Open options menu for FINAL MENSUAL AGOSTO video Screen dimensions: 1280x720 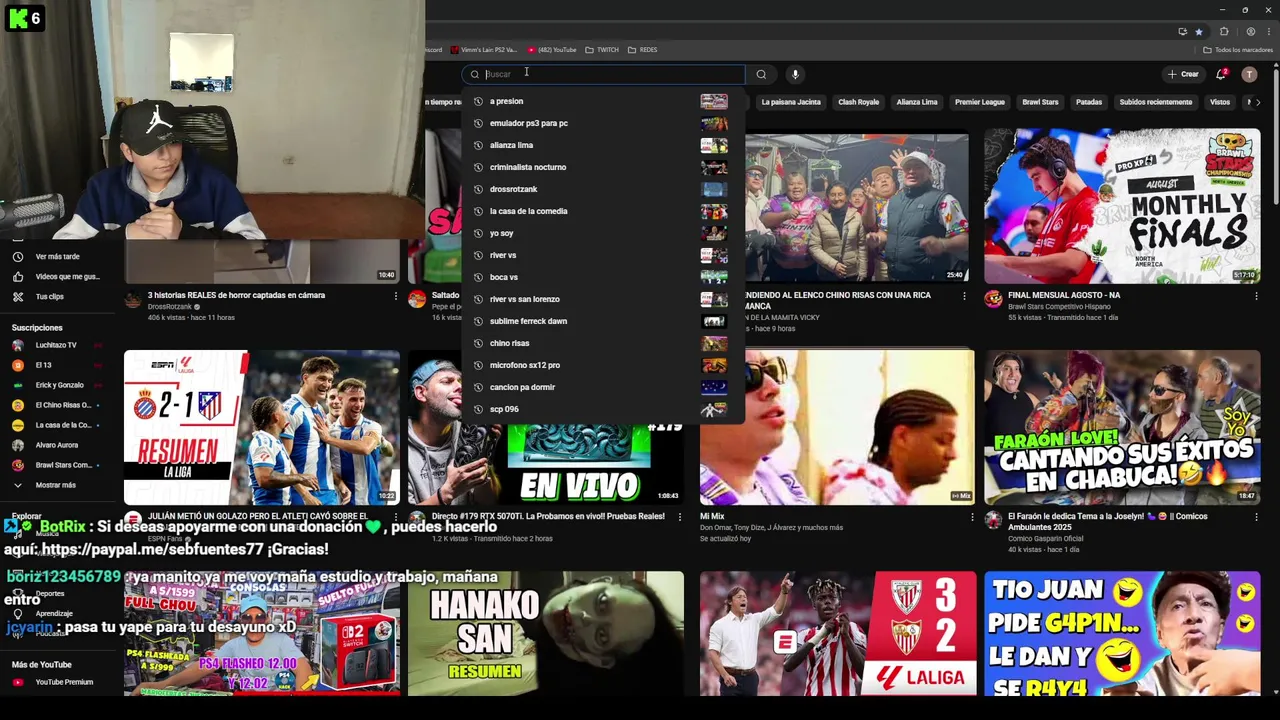click(x=1257, y=296)
